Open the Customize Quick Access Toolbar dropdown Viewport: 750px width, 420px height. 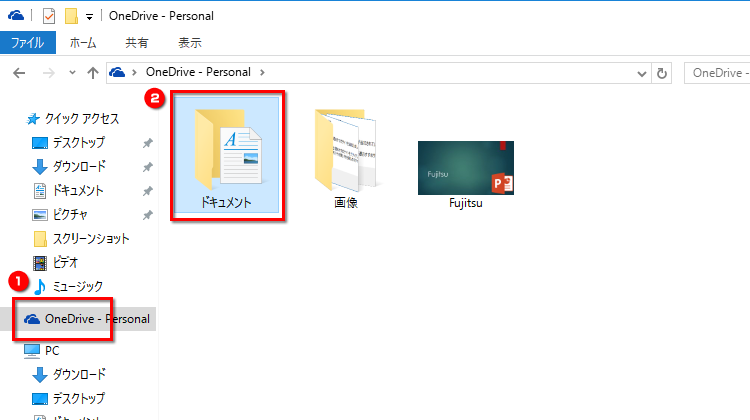(89, 17)
